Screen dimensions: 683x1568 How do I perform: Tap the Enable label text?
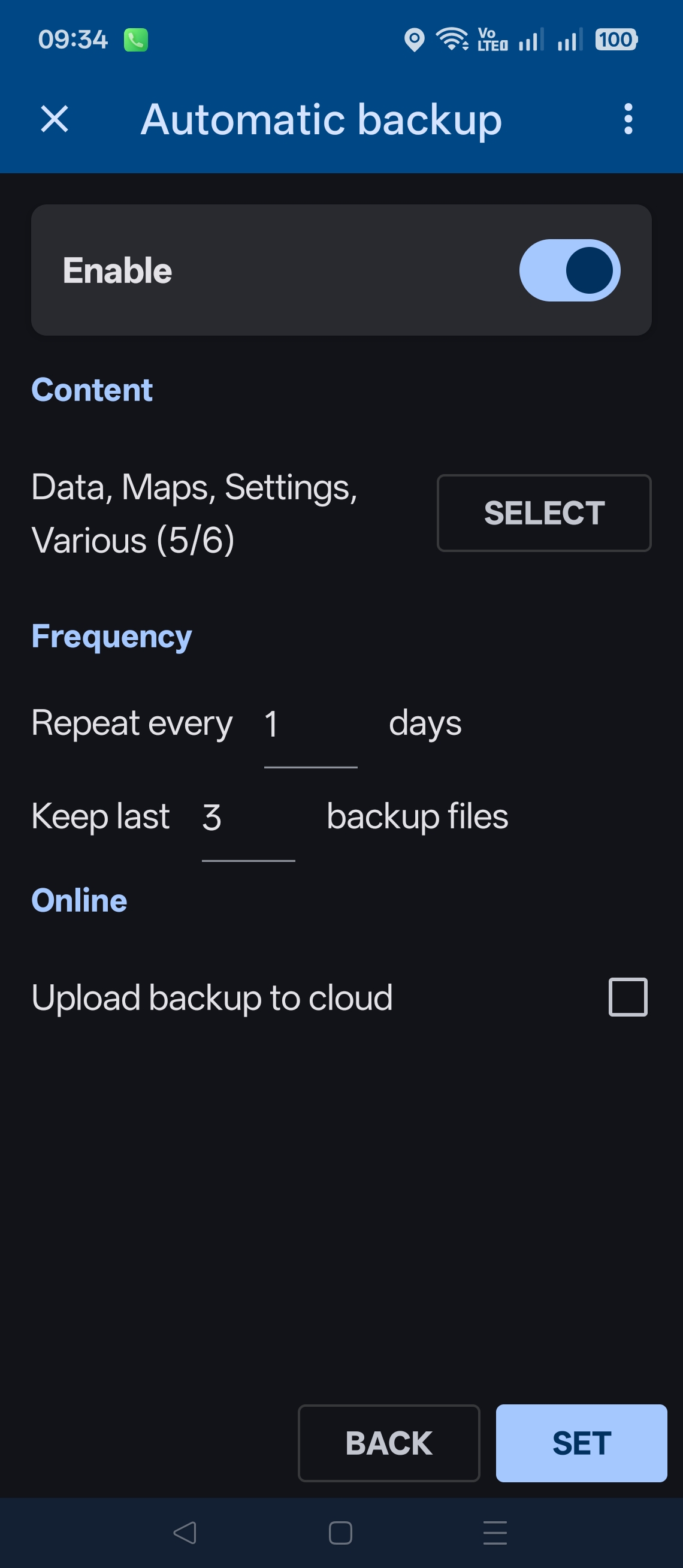[x=117, y=270]
